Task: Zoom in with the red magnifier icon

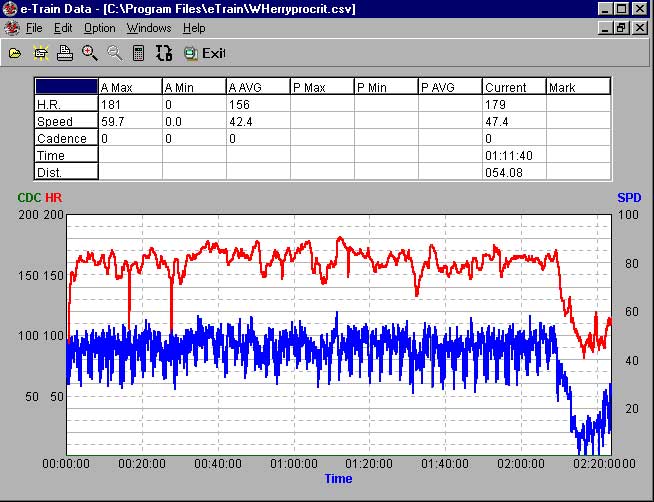Action: (x=90, y=53)
